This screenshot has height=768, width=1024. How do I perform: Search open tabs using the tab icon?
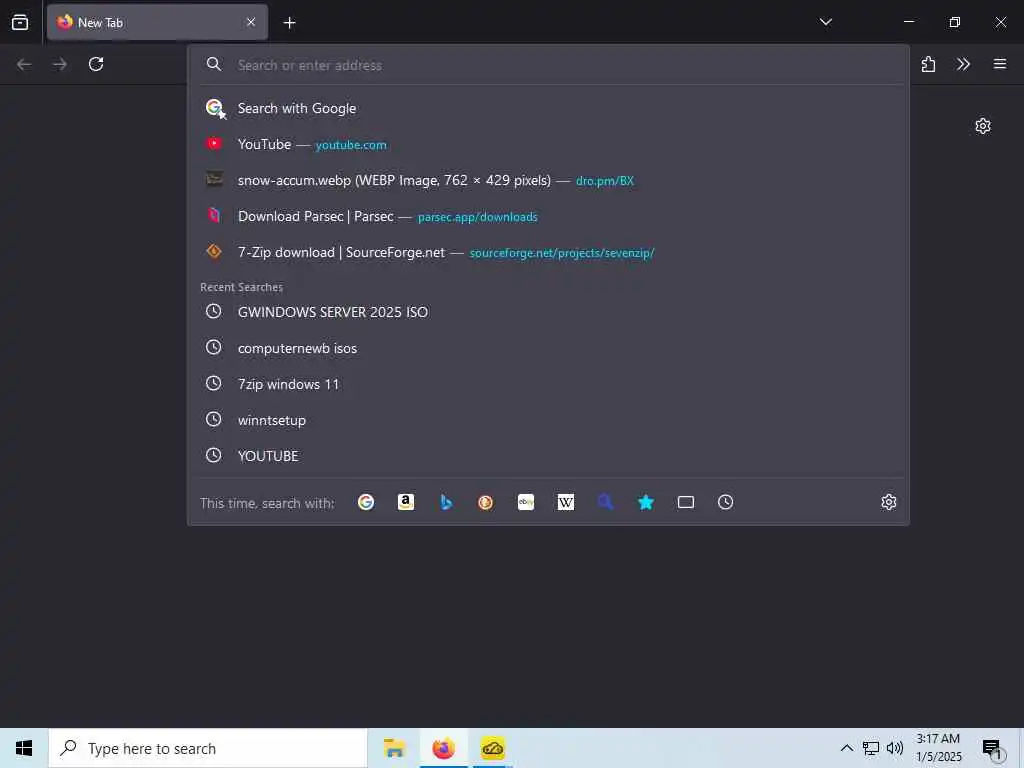pos(686,502)
